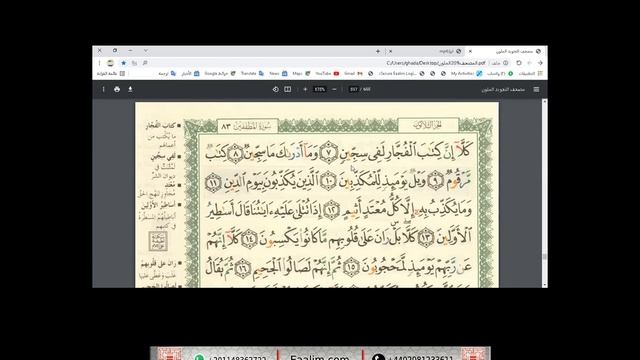
Task: Open the PDF sidebar hamburger menu
Action: coord(536,89)
